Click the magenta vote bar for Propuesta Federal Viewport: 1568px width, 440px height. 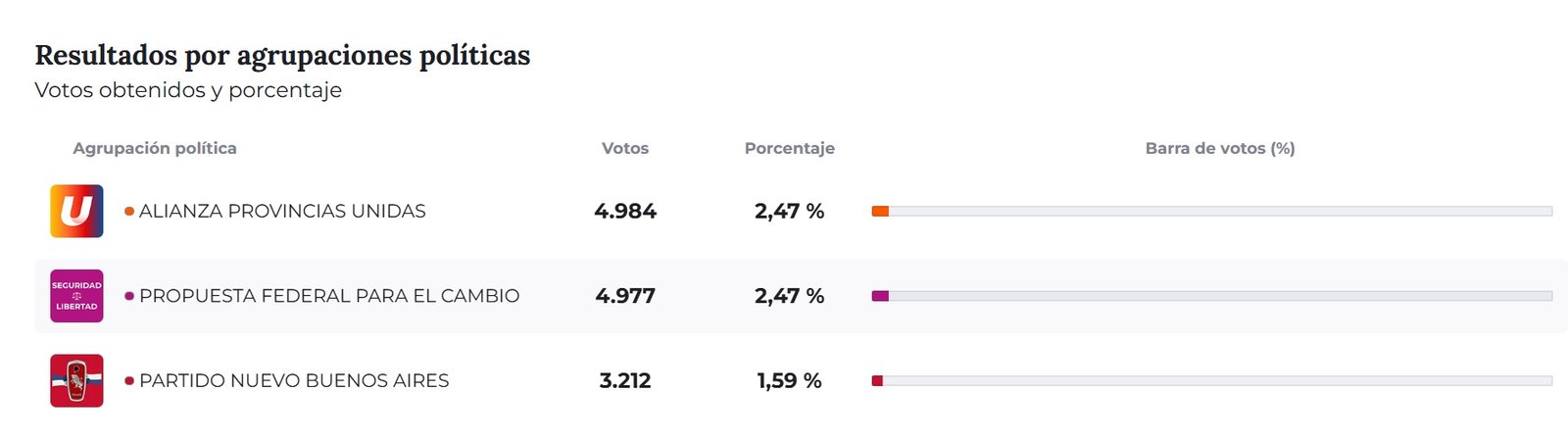(x=880, y=296)
